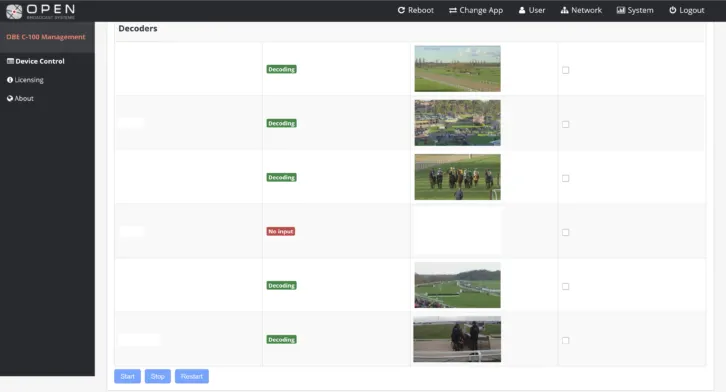
Task: Go to Device Control in sidebar
Action: pos(36,61)
